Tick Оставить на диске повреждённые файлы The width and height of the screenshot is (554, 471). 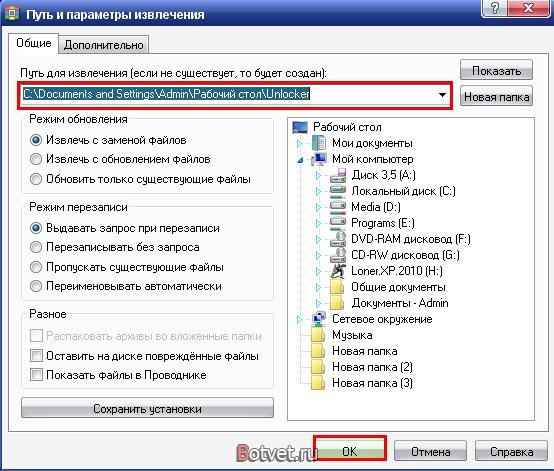[36, 355]
